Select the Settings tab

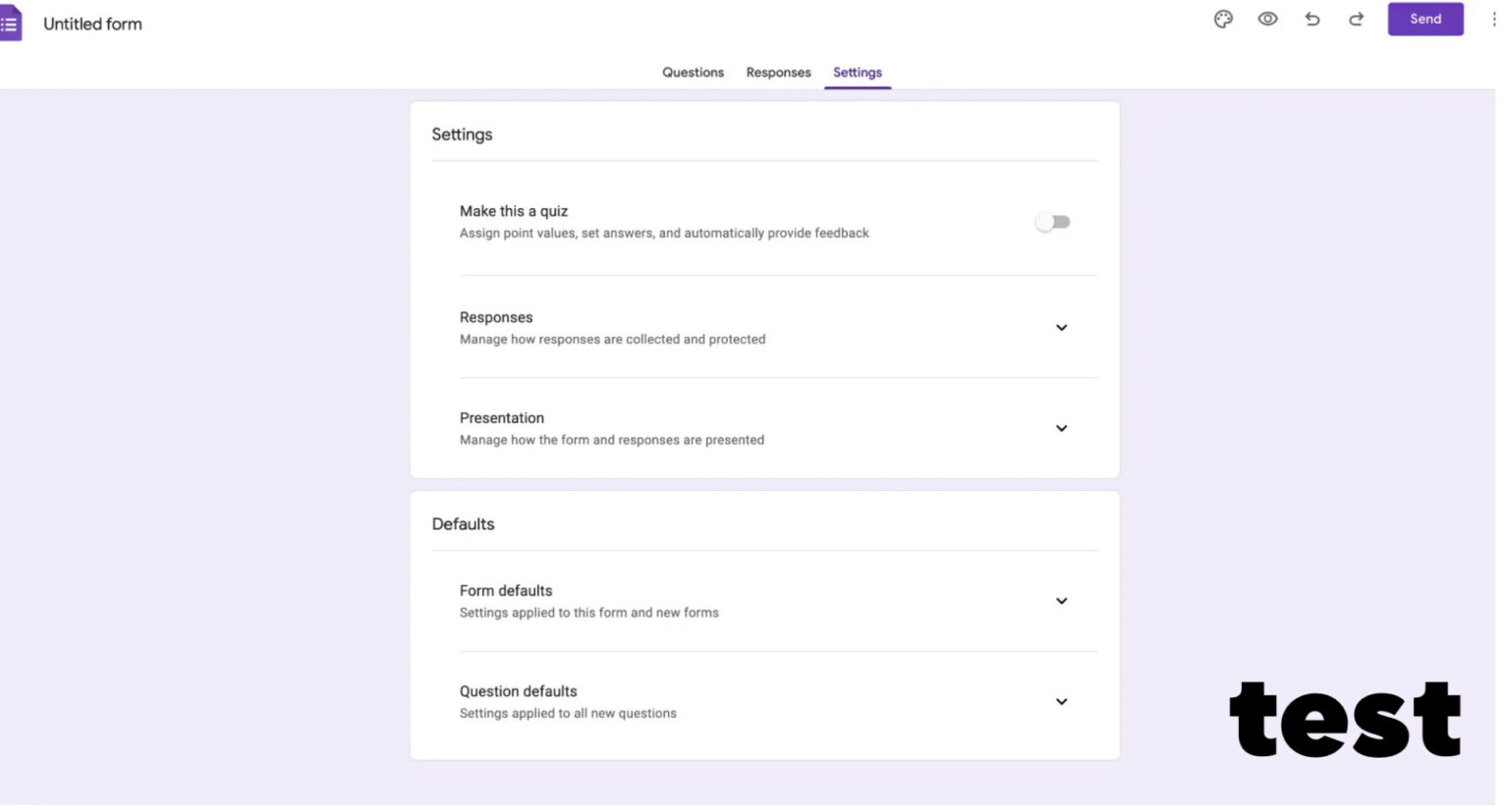[x=857, y=72]
